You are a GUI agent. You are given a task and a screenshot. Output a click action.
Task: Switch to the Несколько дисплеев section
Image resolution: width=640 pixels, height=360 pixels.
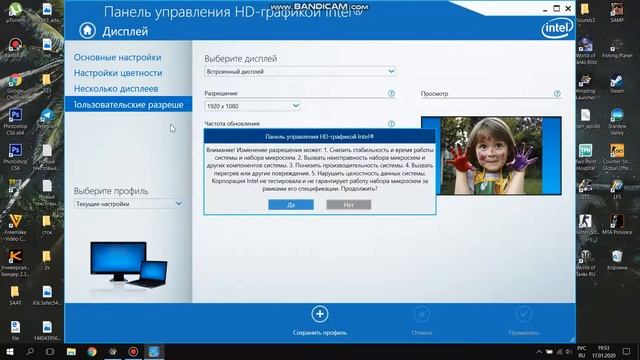click(116, 89)
